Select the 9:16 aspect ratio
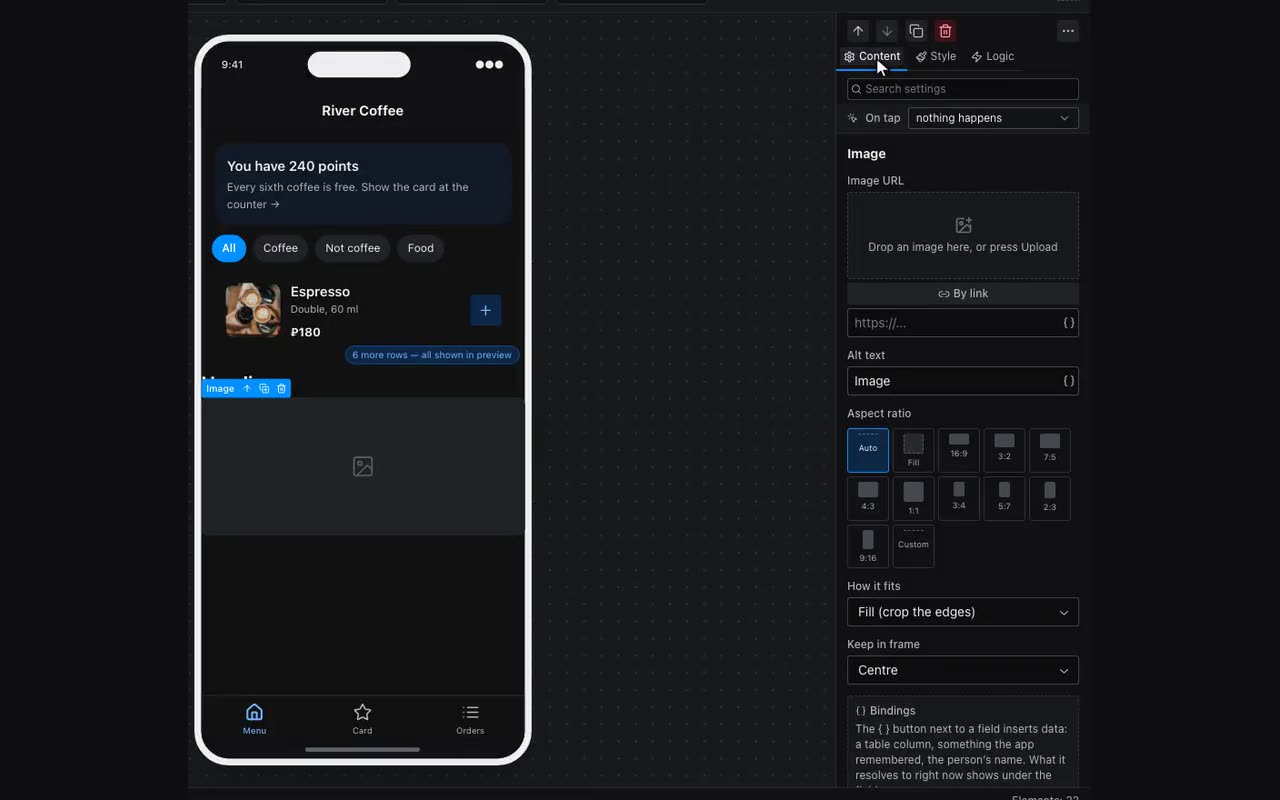Viewport: 1280px width, 800px height. [868, 546]
